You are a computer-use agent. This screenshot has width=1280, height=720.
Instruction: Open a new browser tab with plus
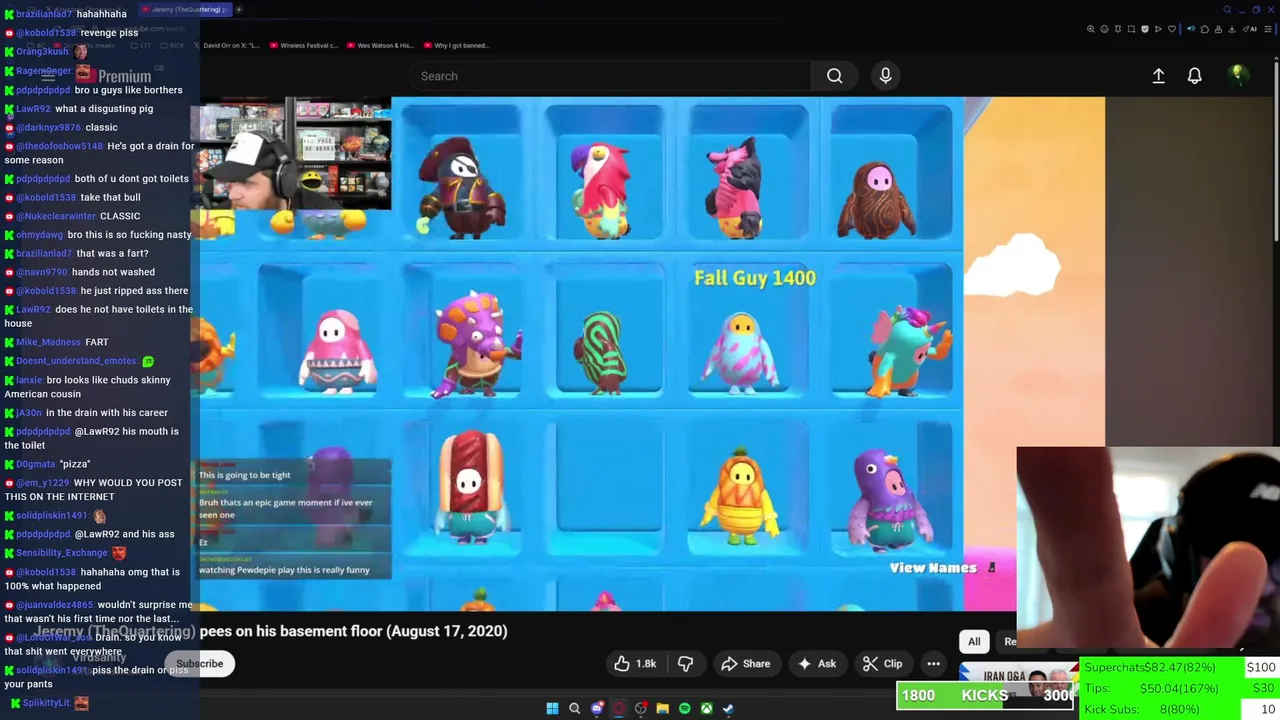coord(239,9)
